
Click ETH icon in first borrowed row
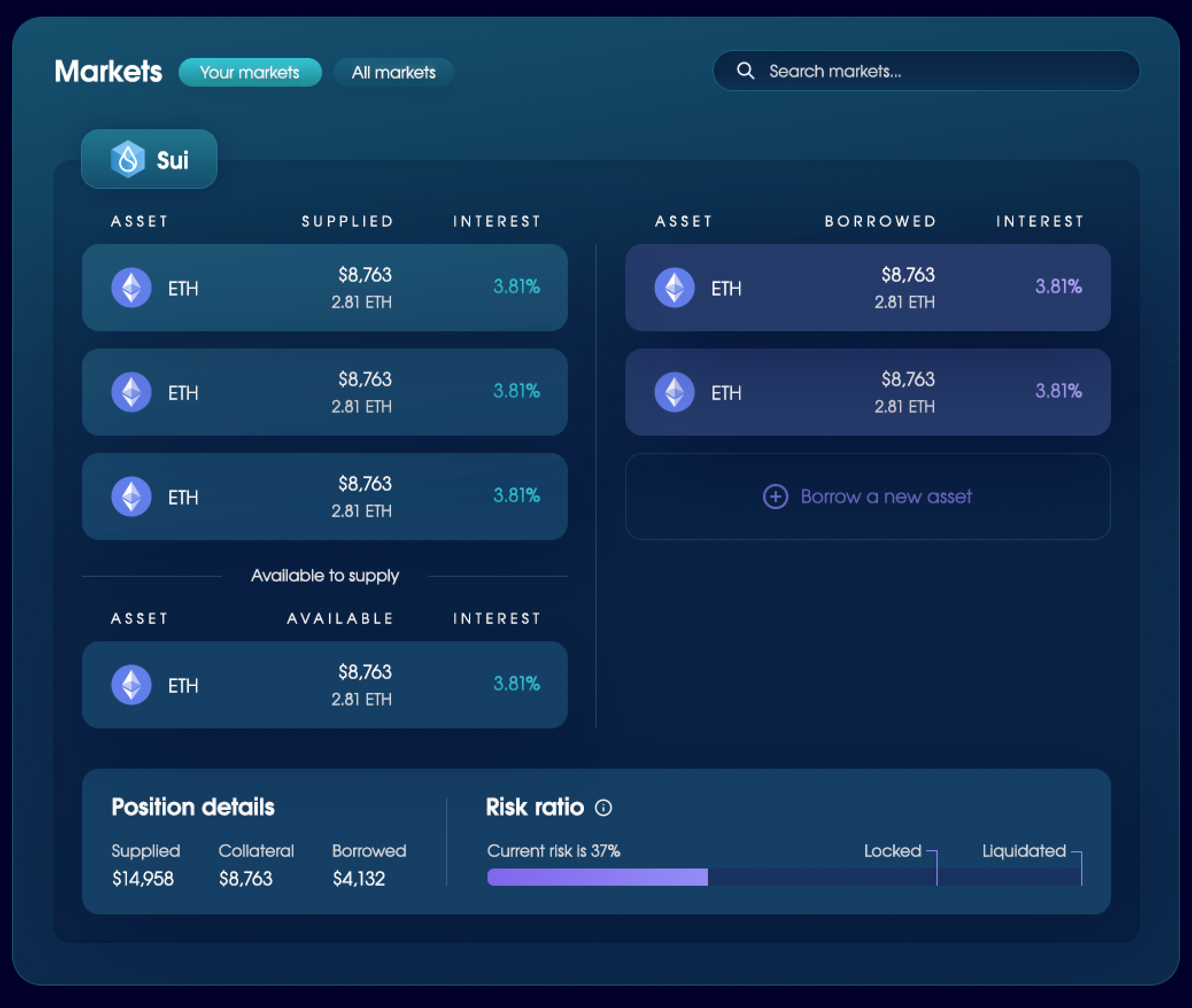click(675, 288)
